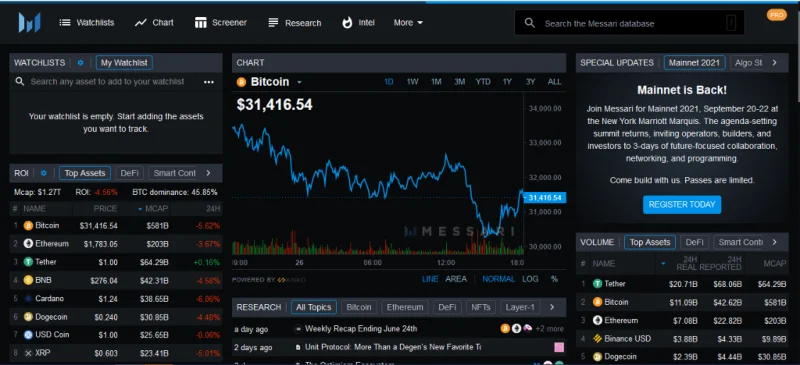The width and height of the screenshot is (800, 365).
Task: Click the 31,416.54 price marker on chart axis
Action: pyautogui.click(x=545, y=198)
